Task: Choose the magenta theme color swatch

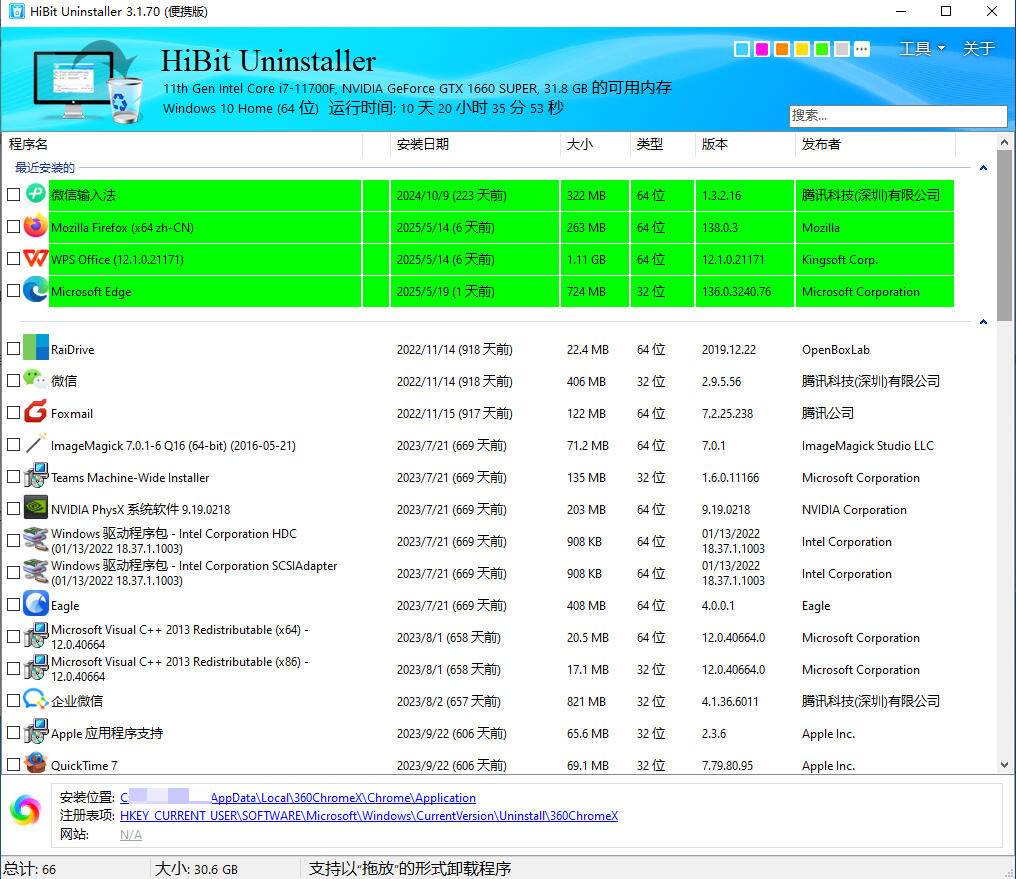Action: (762, 49)
